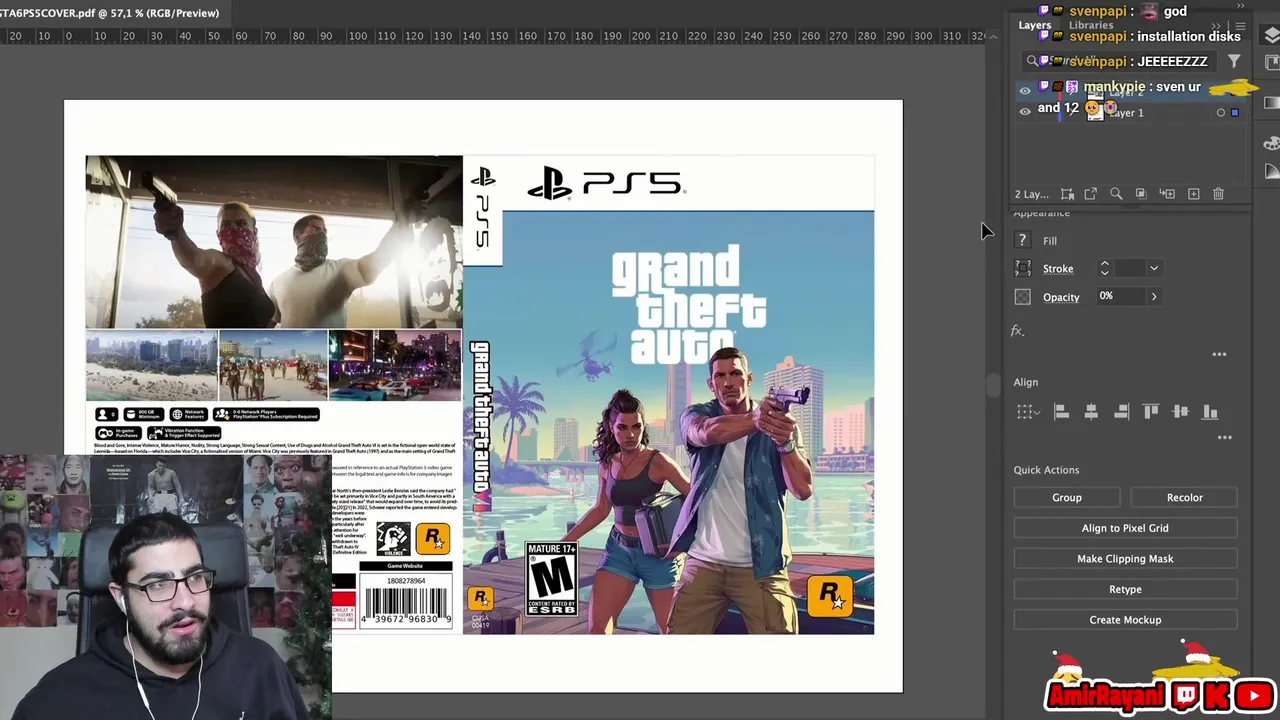Click the Opacity 0% value field
The width and height of the screenshot is (1280, 720).
click(1120, 296)
